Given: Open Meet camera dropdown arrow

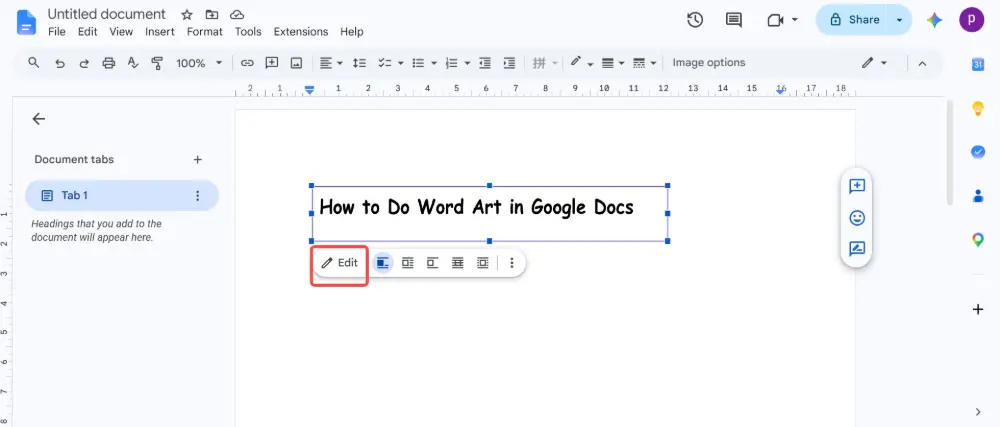Looking at the screenshot, I should [795, 20].
